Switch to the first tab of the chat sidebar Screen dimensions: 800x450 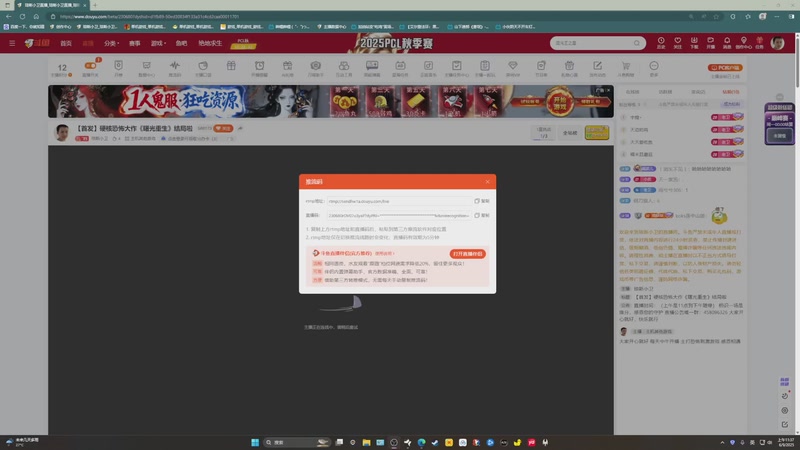[632, 92]
